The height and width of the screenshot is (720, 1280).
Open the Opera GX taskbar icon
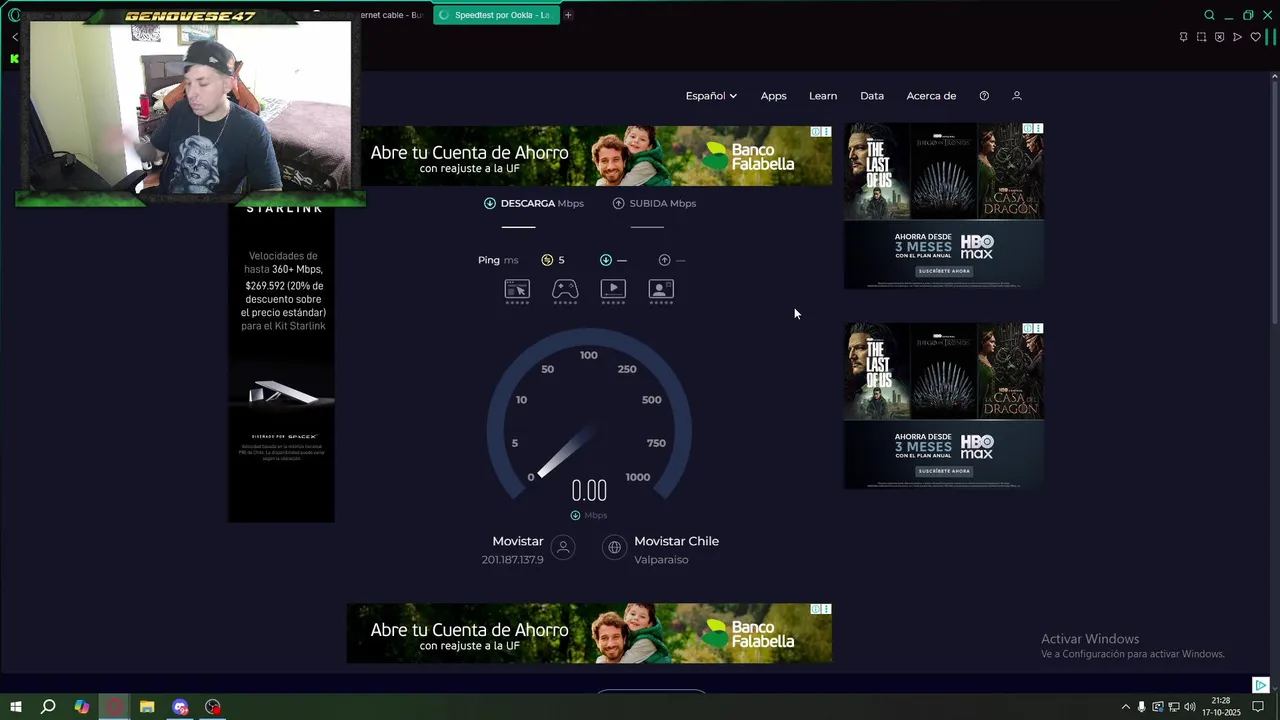pyautogui.click(x=115, y=707)
